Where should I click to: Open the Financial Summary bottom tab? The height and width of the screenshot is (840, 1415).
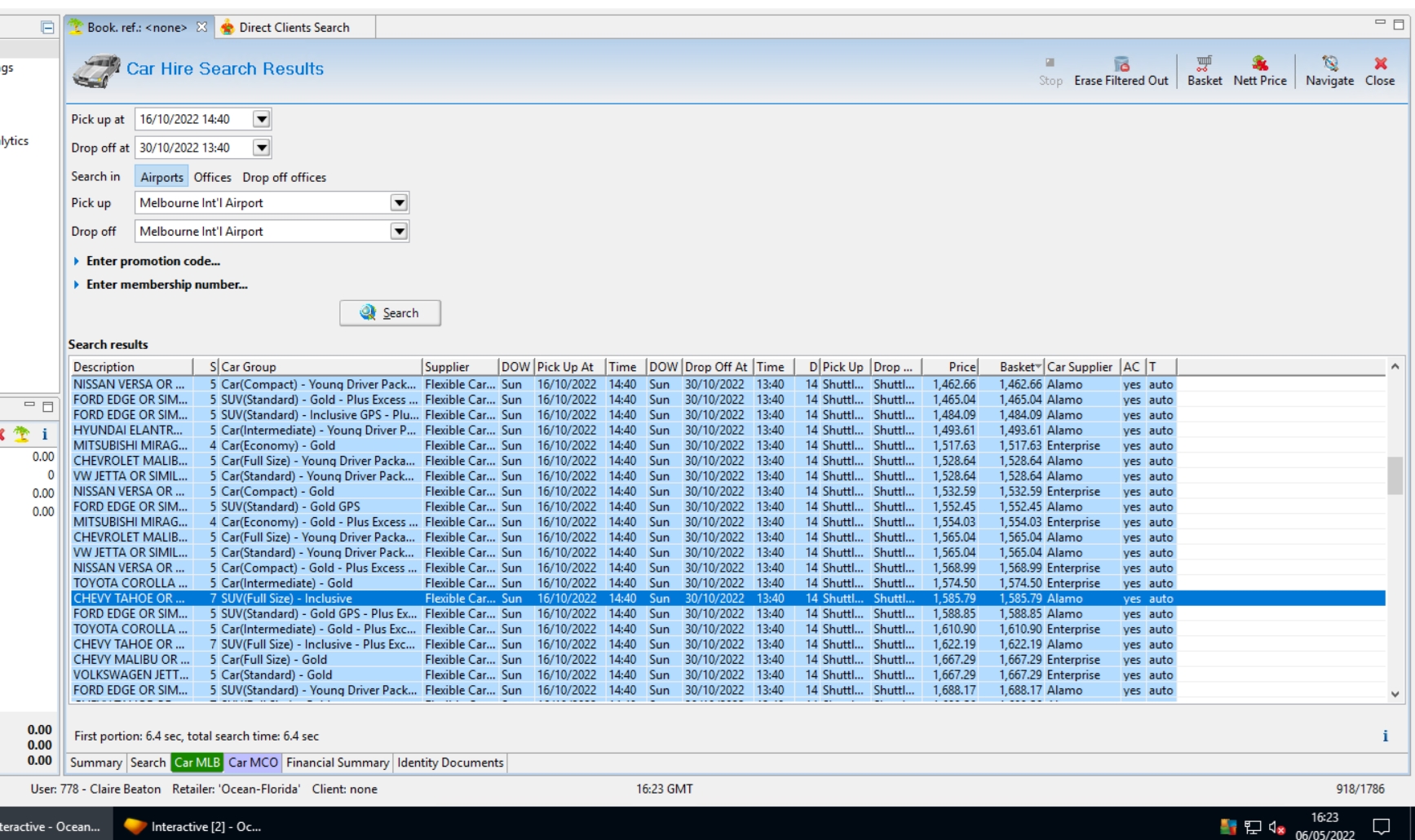click(x=338, y=763)
